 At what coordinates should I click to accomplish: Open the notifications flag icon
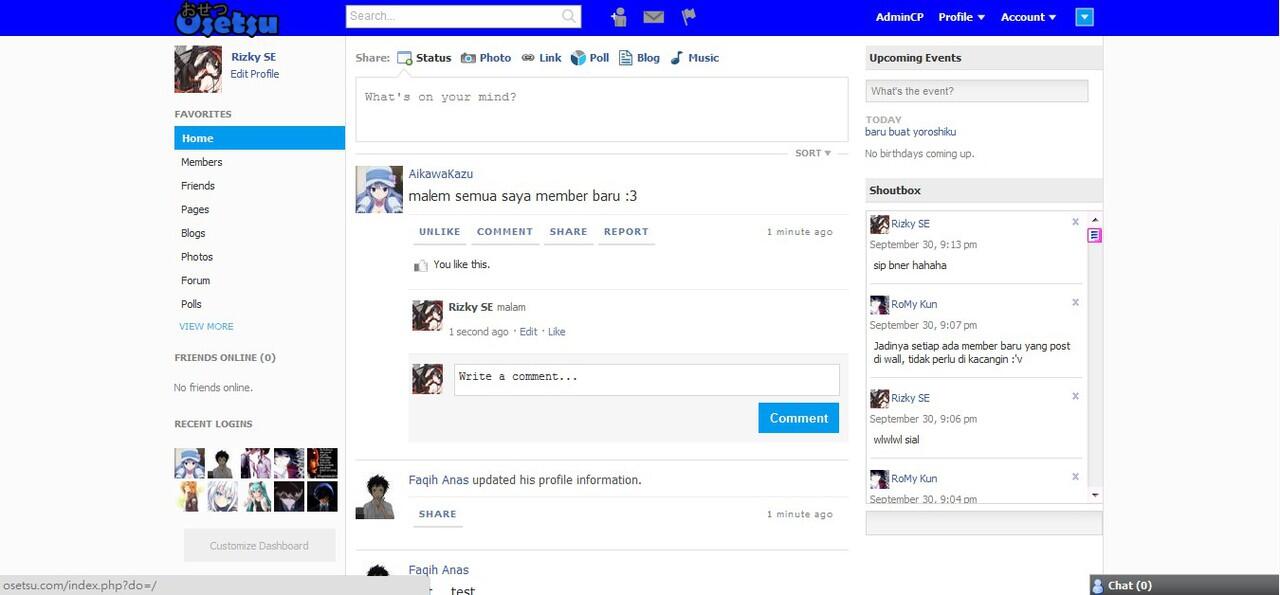click(x=688, y=16)
